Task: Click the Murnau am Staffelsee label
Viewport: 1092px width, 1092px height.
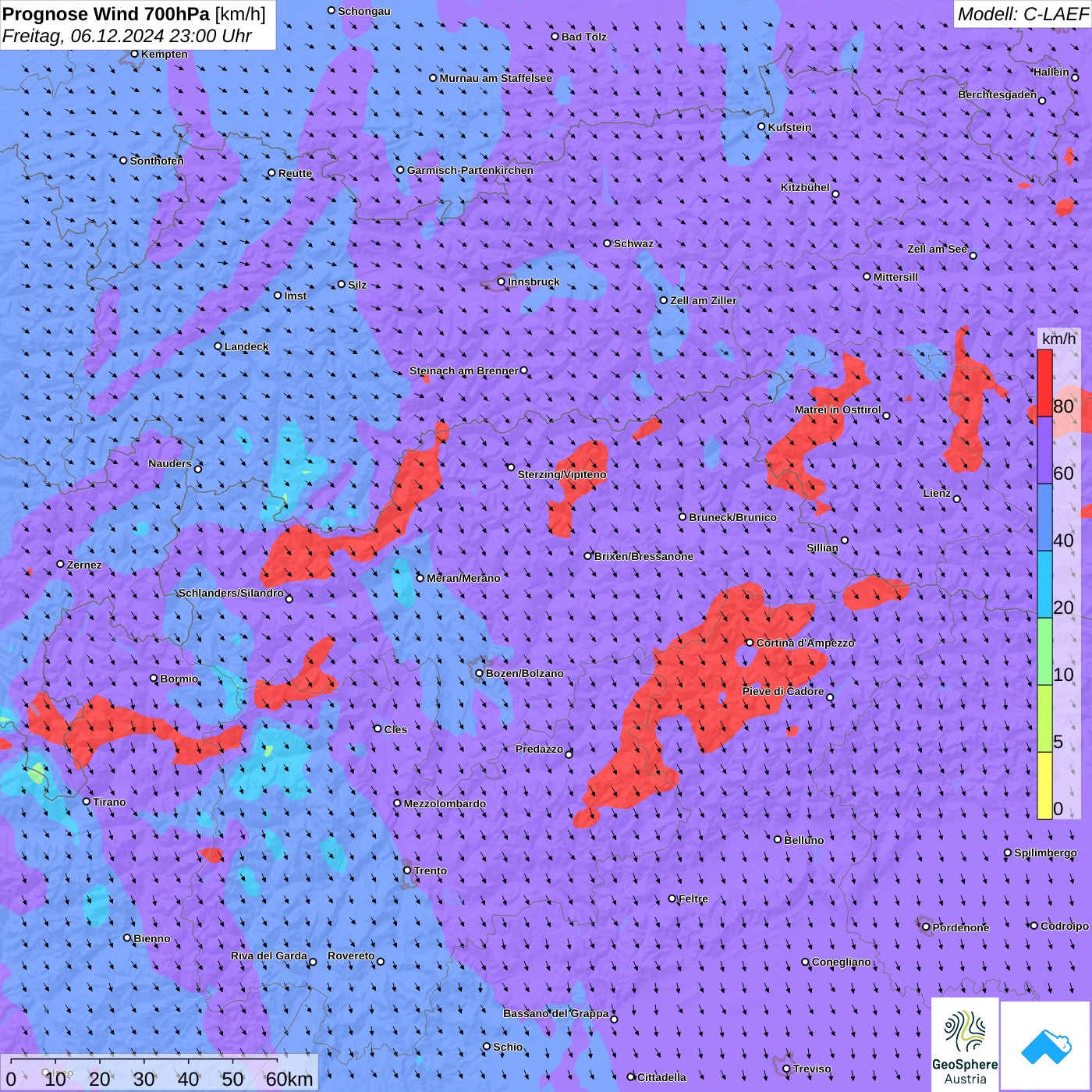Action: point(495,78)
